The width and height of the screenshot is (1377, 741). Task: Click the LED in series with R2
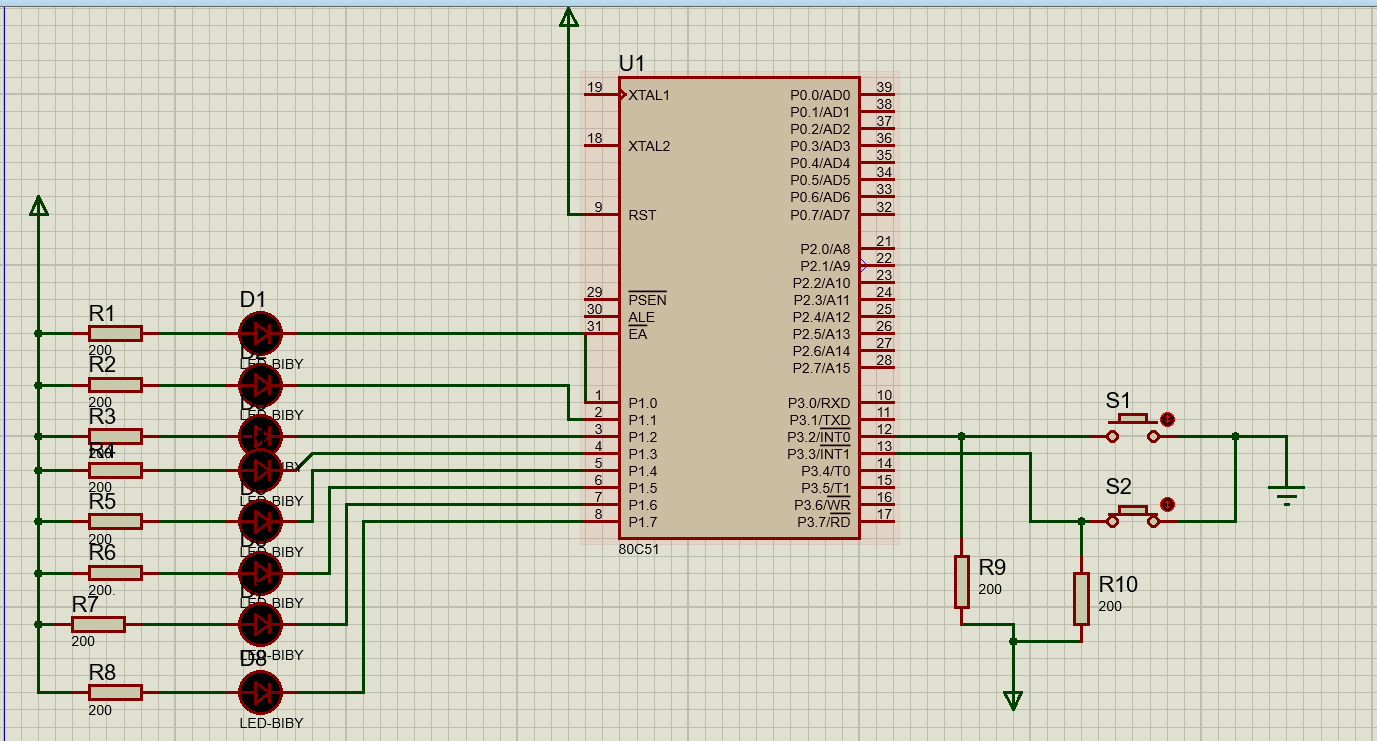click(x=261, y=385)
